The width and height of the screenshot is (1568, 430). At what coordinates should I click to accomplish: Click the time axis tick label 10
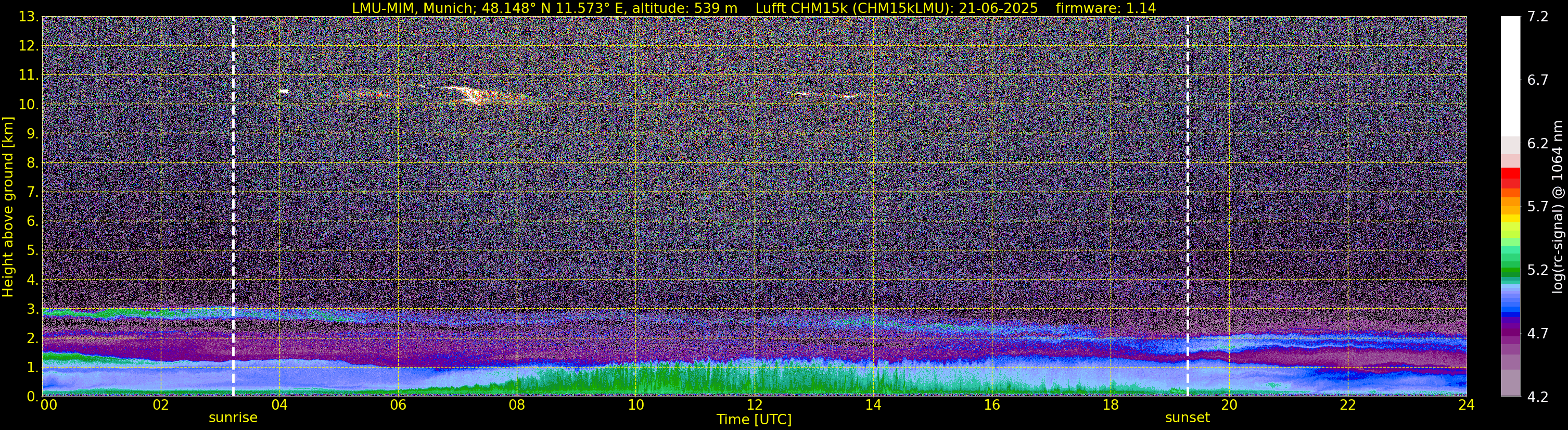click(635, 405)
